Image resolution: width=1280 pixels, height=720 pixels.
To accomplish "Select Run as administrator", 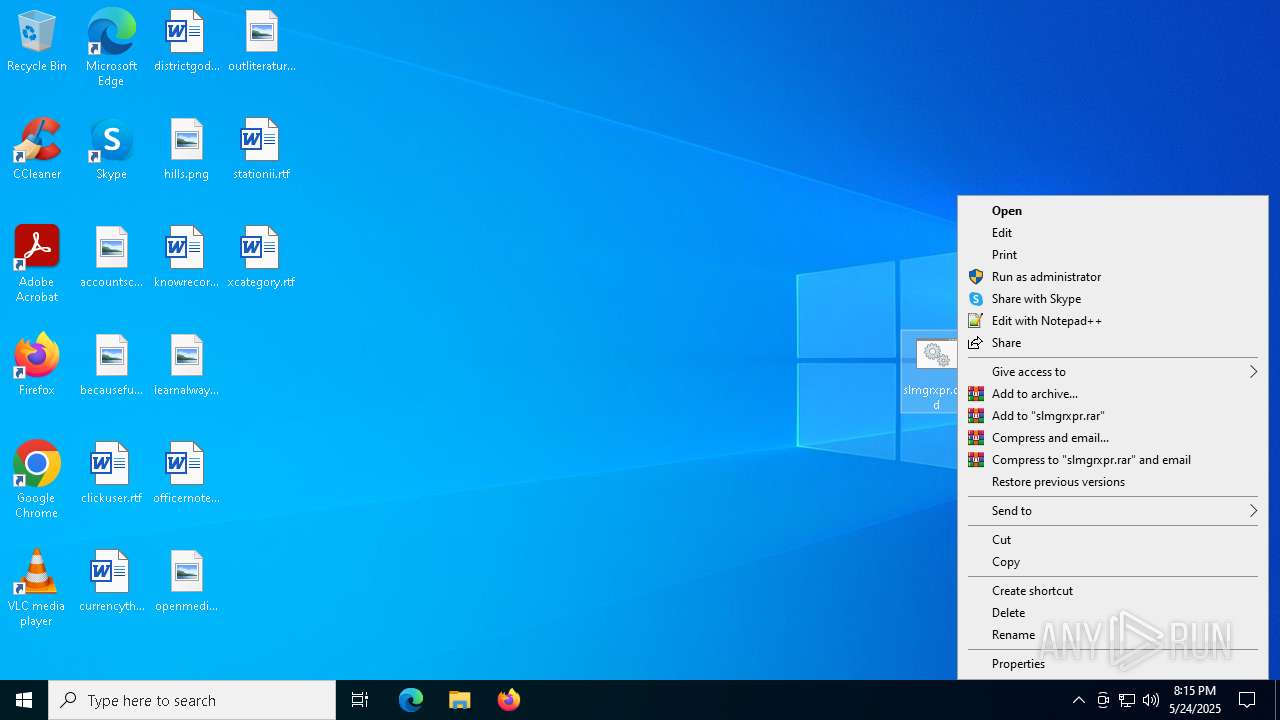I will (x=1113, y=277).
